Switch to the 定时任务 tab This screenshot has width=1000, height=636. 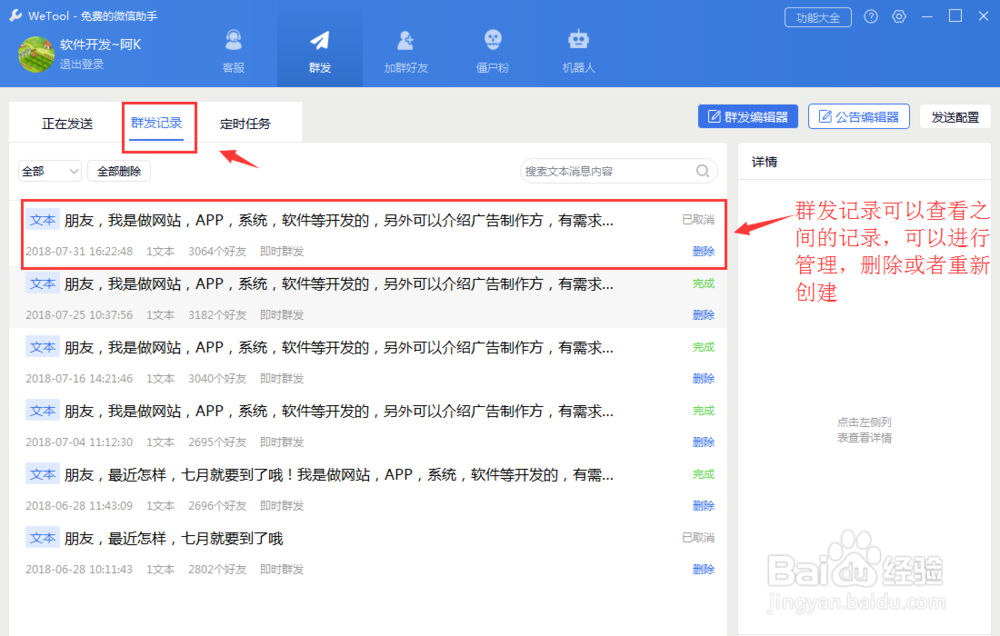tap(246, 124)
